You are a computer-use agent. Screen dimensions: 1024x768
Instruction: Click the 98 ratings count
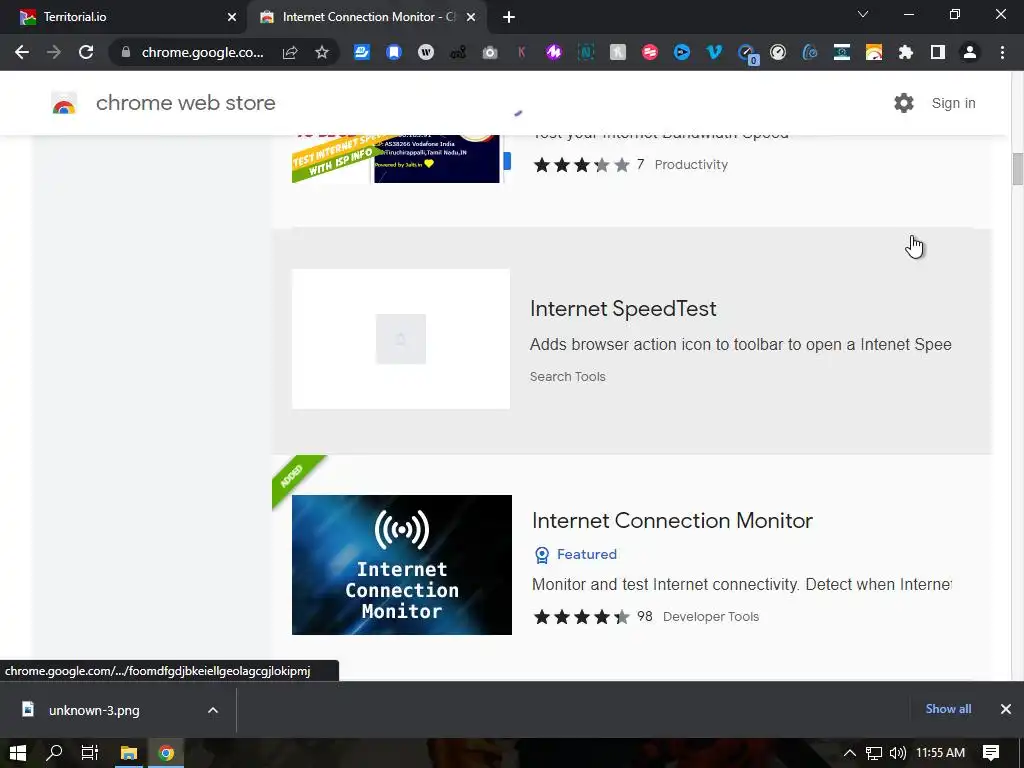pos(645,616)
